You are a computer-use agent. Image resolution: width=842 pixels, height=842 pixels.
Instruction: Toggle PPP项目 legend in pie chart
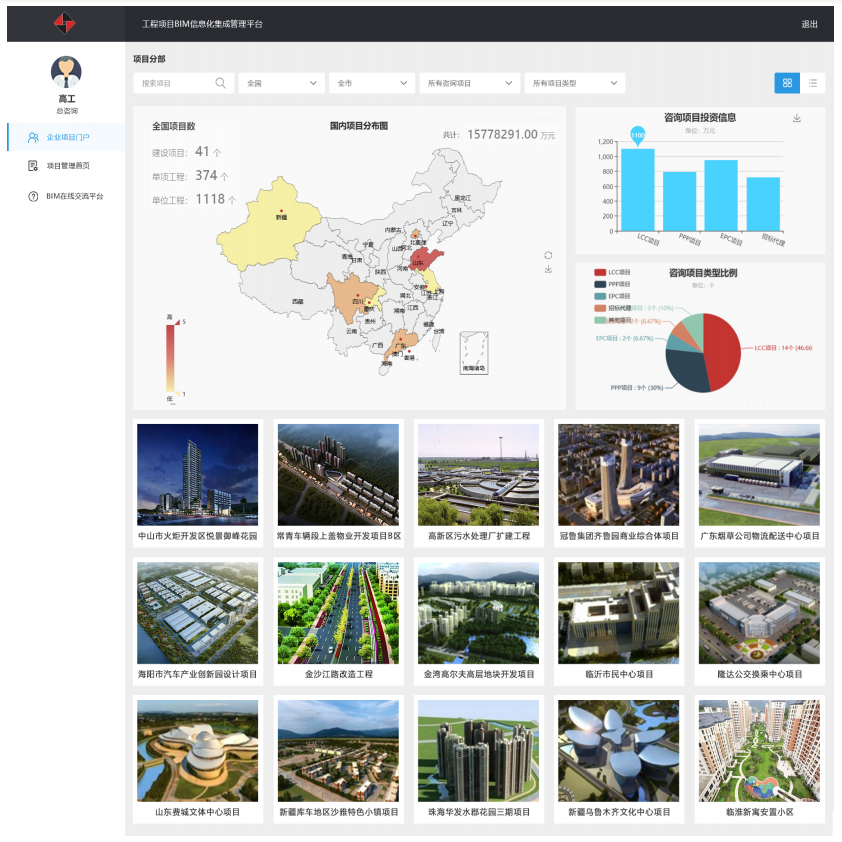point(612,284)
